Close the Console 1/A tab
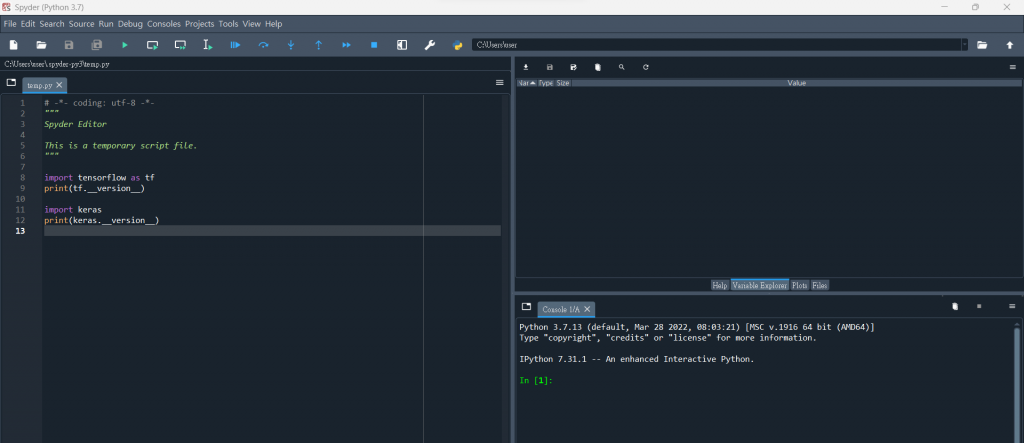The image size is (1024, 443). tap(587, 309)
